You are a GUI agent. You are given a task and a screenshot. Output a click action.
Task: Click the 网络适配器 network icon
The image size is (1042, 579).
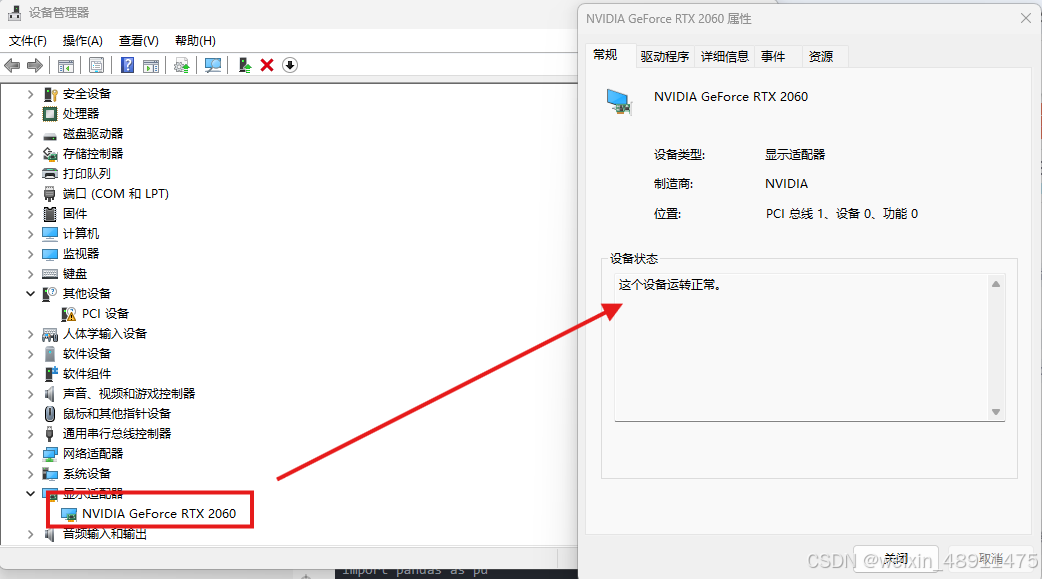(x=50, y=454)
